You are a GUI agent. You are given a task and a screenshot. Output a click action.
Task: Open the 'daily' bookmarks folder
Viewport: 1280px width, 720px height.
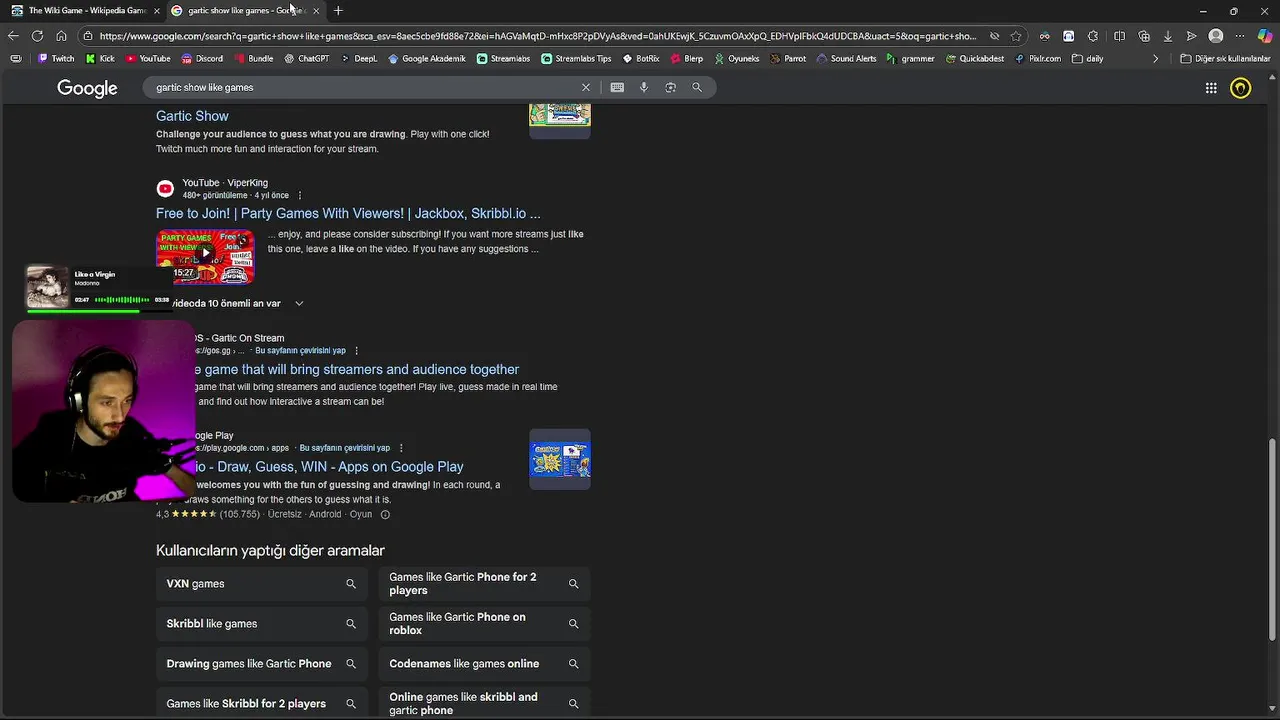pos(1087,58)
